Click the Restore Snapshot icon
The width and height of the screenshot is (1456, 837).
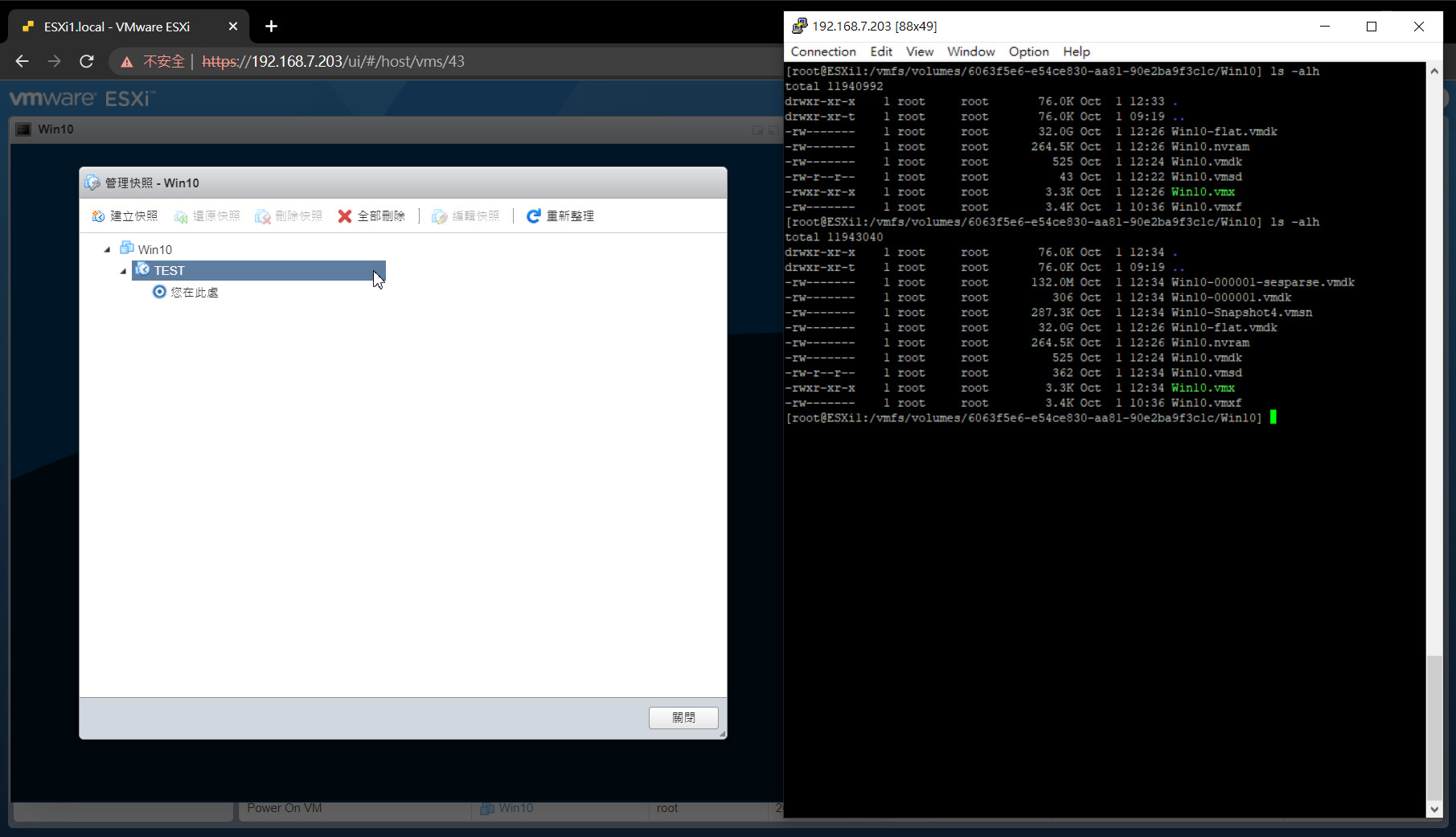point(181,216)
